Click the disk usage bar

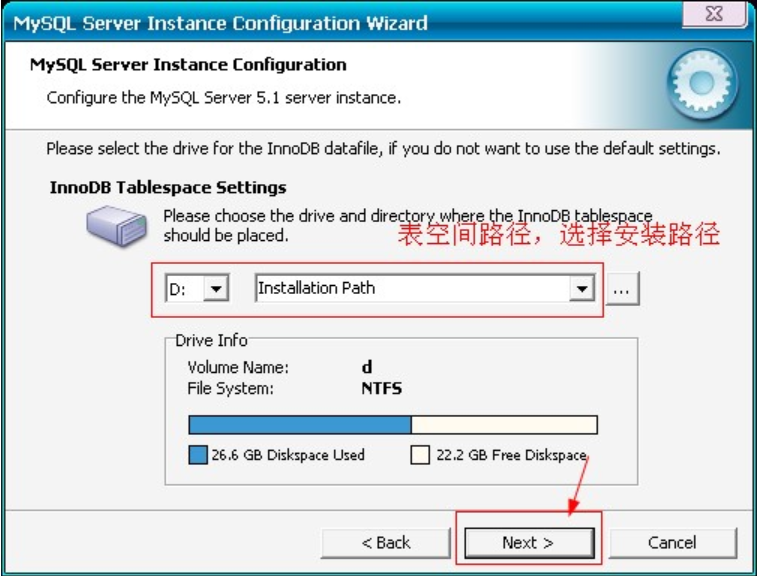tap(393, 425)
